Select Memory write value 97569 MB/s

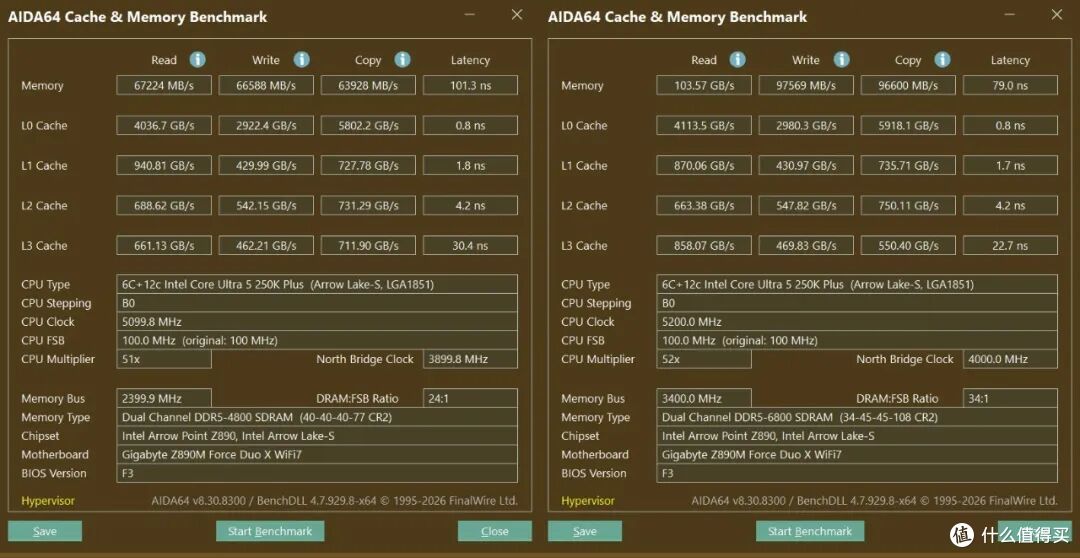point(806,85)
